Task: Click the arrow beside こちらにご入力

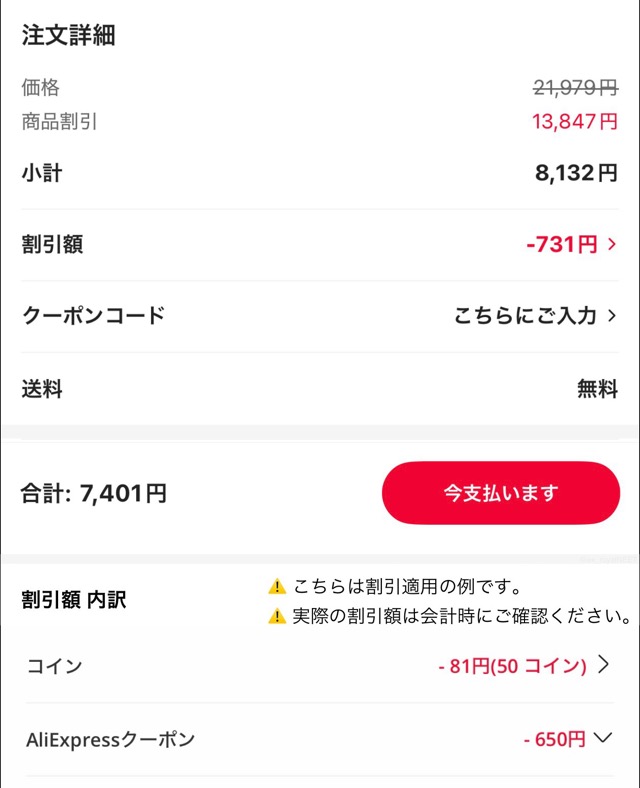Action: click(x=612, y=316)
